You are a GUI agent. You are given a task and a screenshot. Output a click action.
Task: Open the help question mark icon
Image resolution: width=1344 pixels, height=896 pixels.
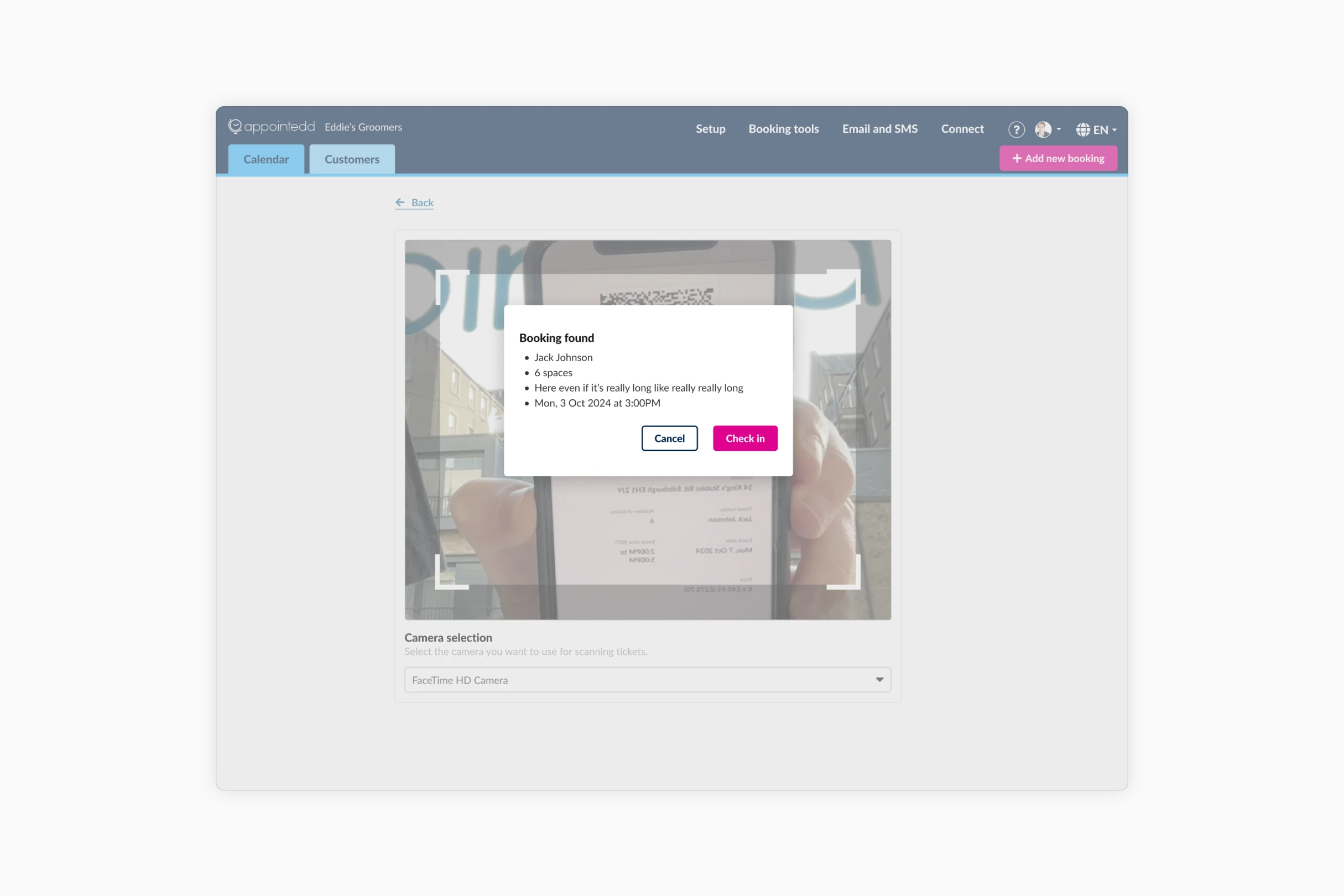tap(1016, 129)
